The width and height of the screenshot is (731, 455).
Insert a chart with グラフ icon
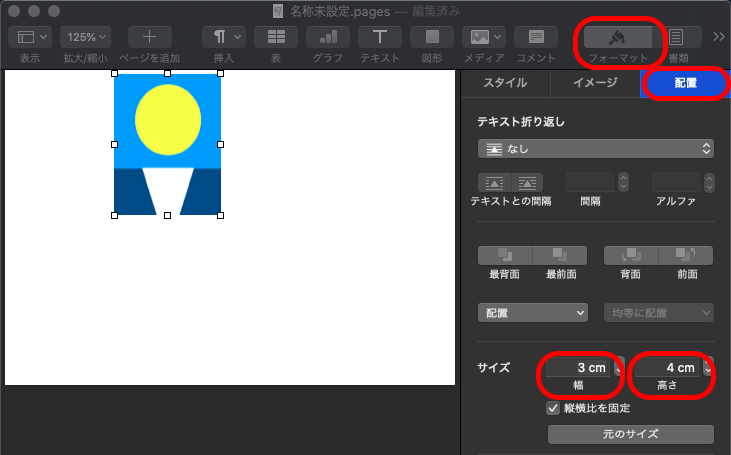[328, 37]
